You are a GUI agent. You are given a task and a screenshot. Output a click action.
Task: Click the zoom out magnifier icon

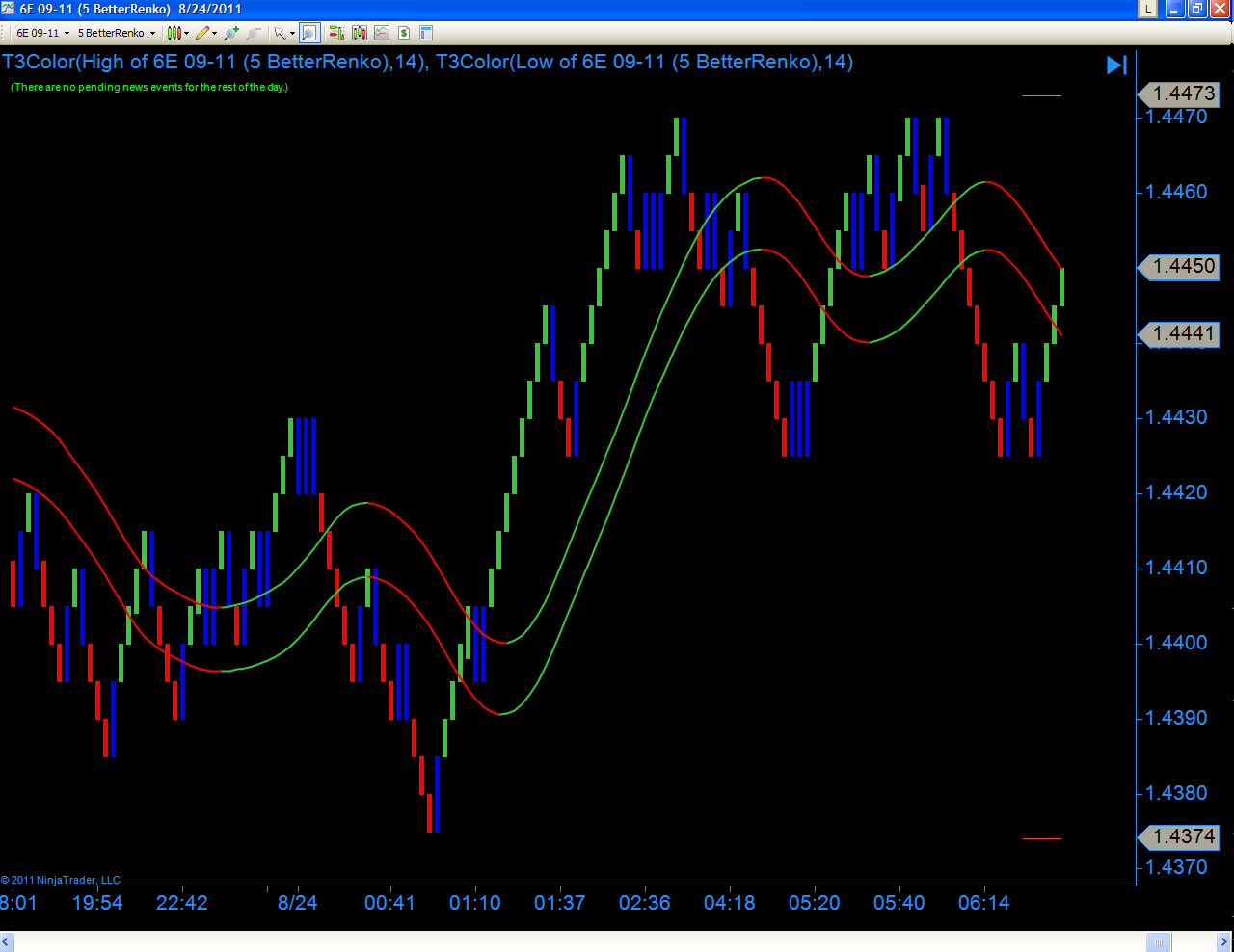(x=254, y=33)
